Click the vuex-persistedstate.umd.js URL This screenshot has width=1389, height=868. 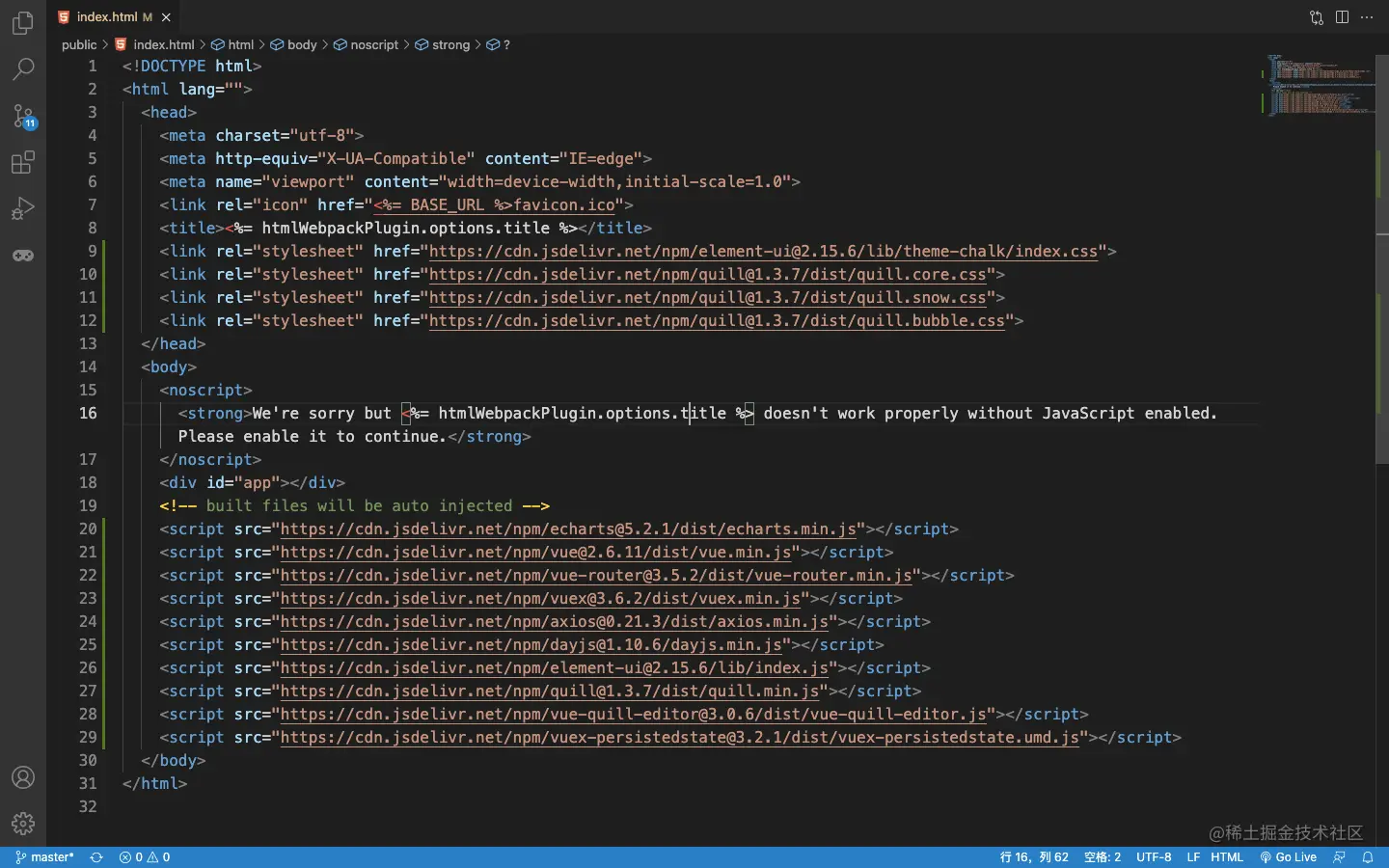(680, 738)
